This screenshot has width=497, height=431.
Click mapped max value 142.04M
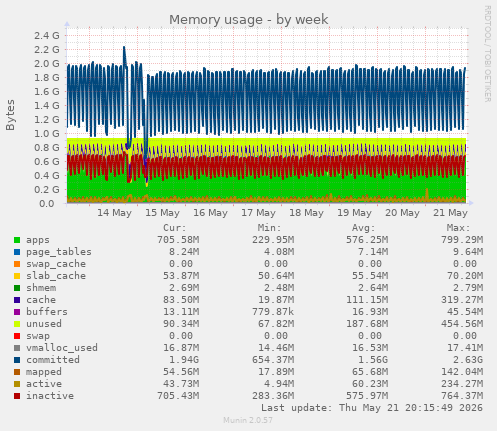point(462,372)
